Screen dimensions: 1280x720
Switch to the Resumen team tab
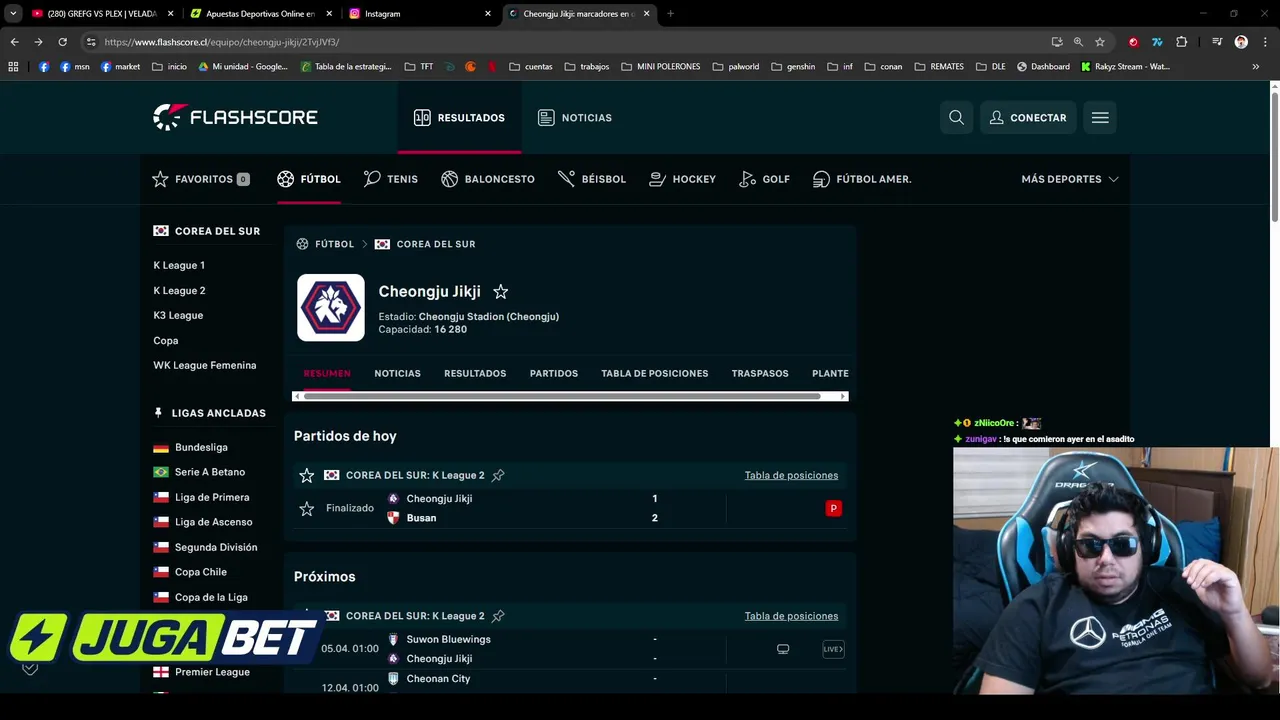click(327, 373)
